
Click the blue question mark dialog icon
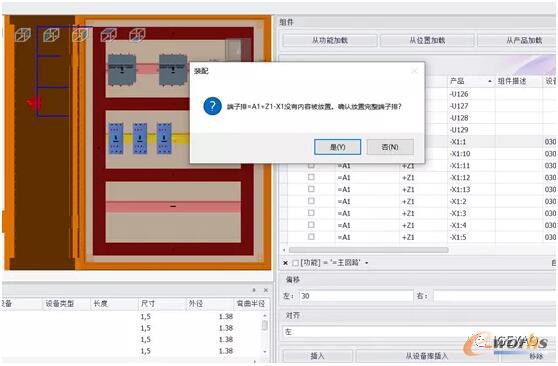212,106
